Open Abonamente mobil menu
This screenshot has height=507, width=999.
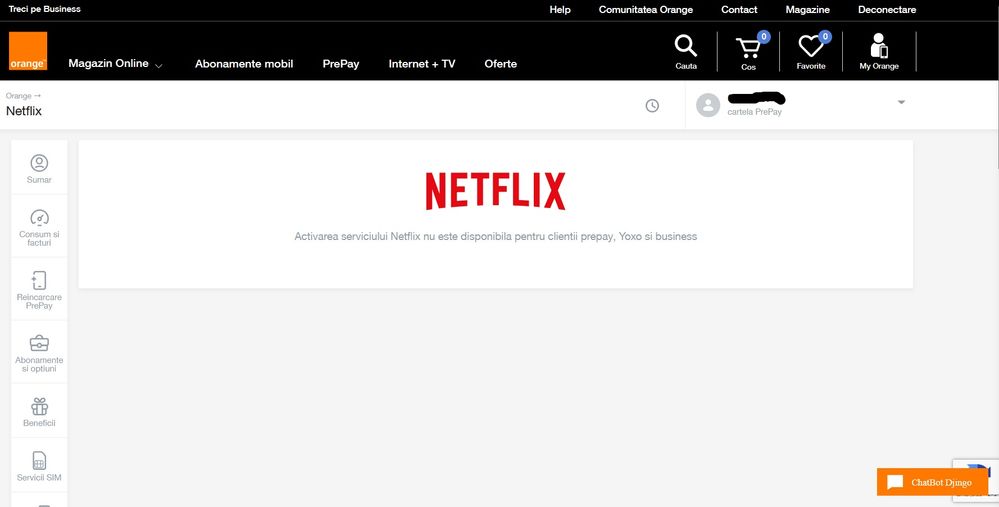(x=244, y=64)
